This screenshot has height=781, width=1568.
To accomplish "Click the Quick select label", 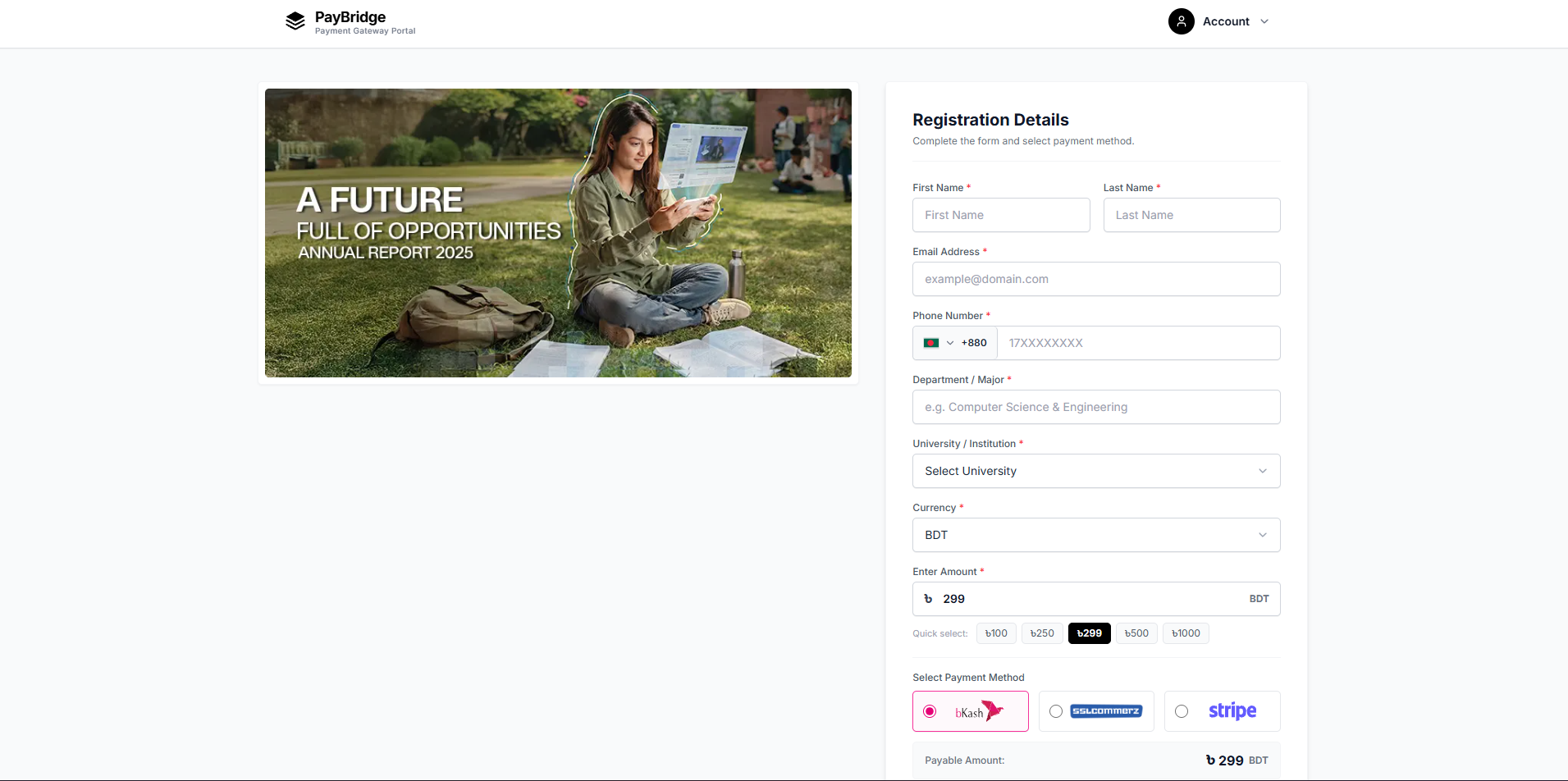I will (x=940, y=633).
